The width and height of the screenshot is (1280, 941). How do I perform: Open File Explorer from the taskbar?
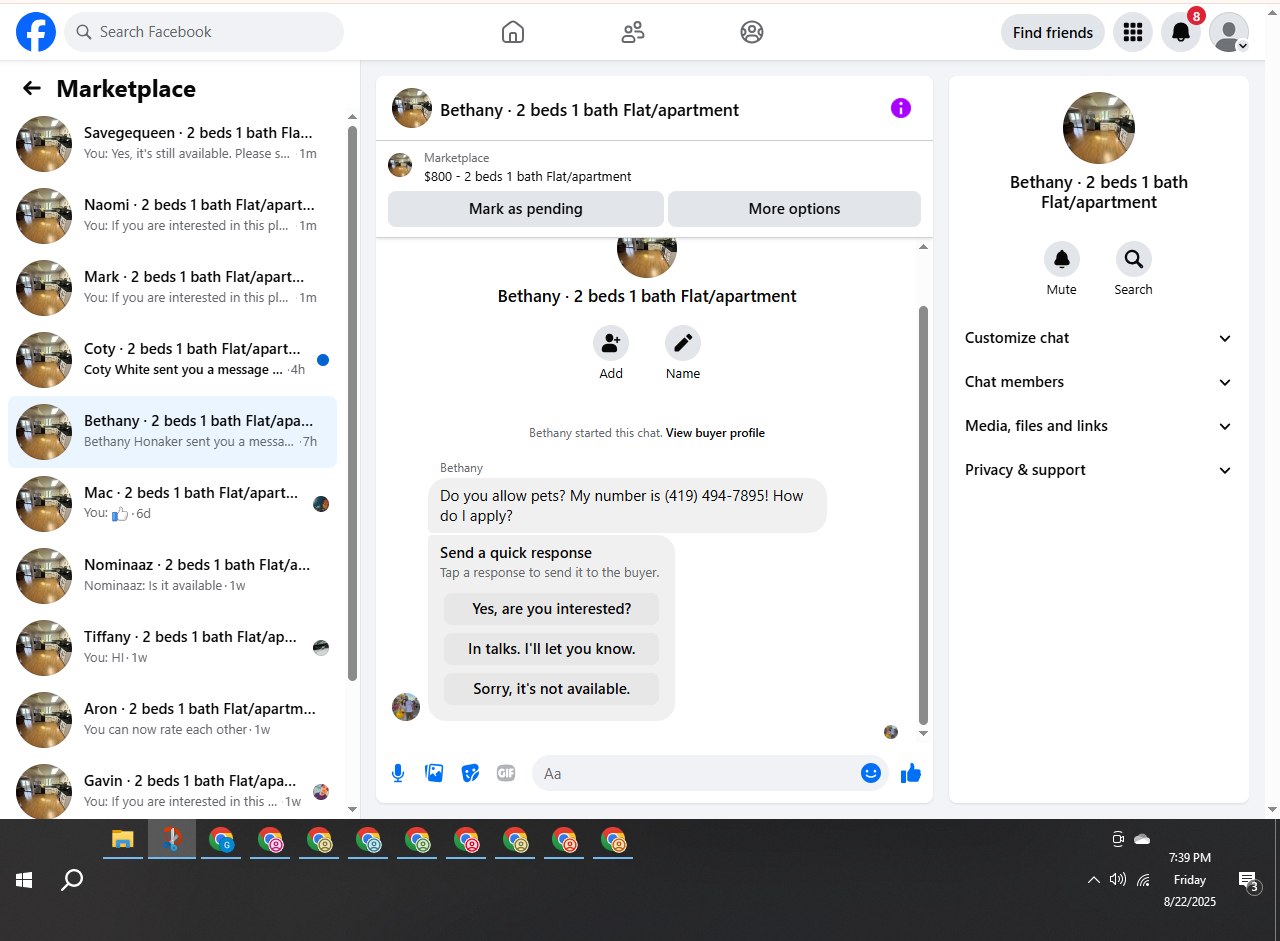pyautogui.click(x=123, y=840)
